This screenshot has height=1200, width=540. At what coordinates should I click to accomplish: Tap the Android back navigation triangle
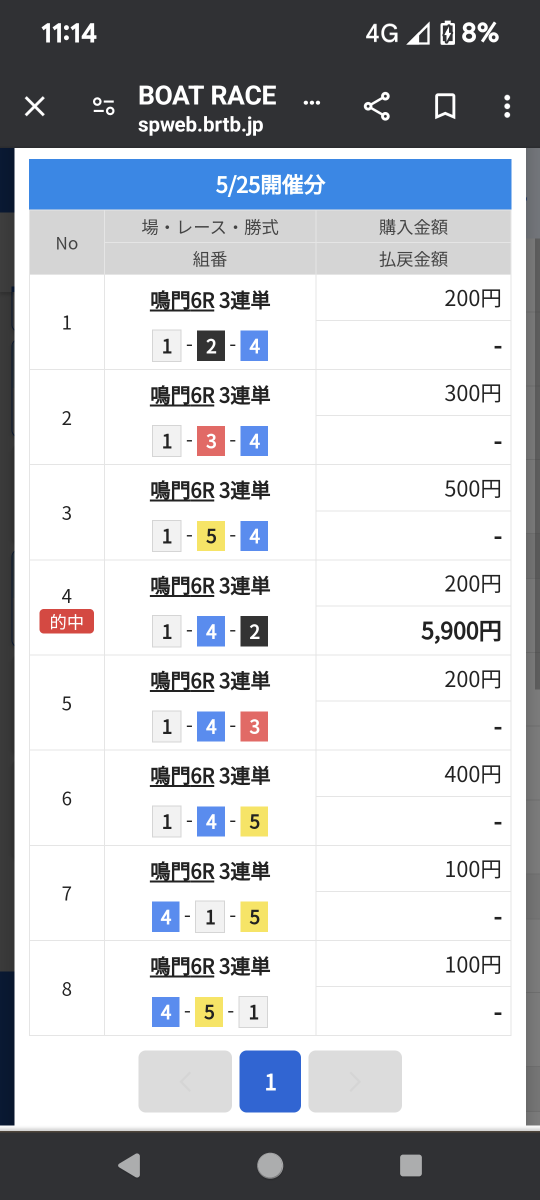click(129, 1165)
